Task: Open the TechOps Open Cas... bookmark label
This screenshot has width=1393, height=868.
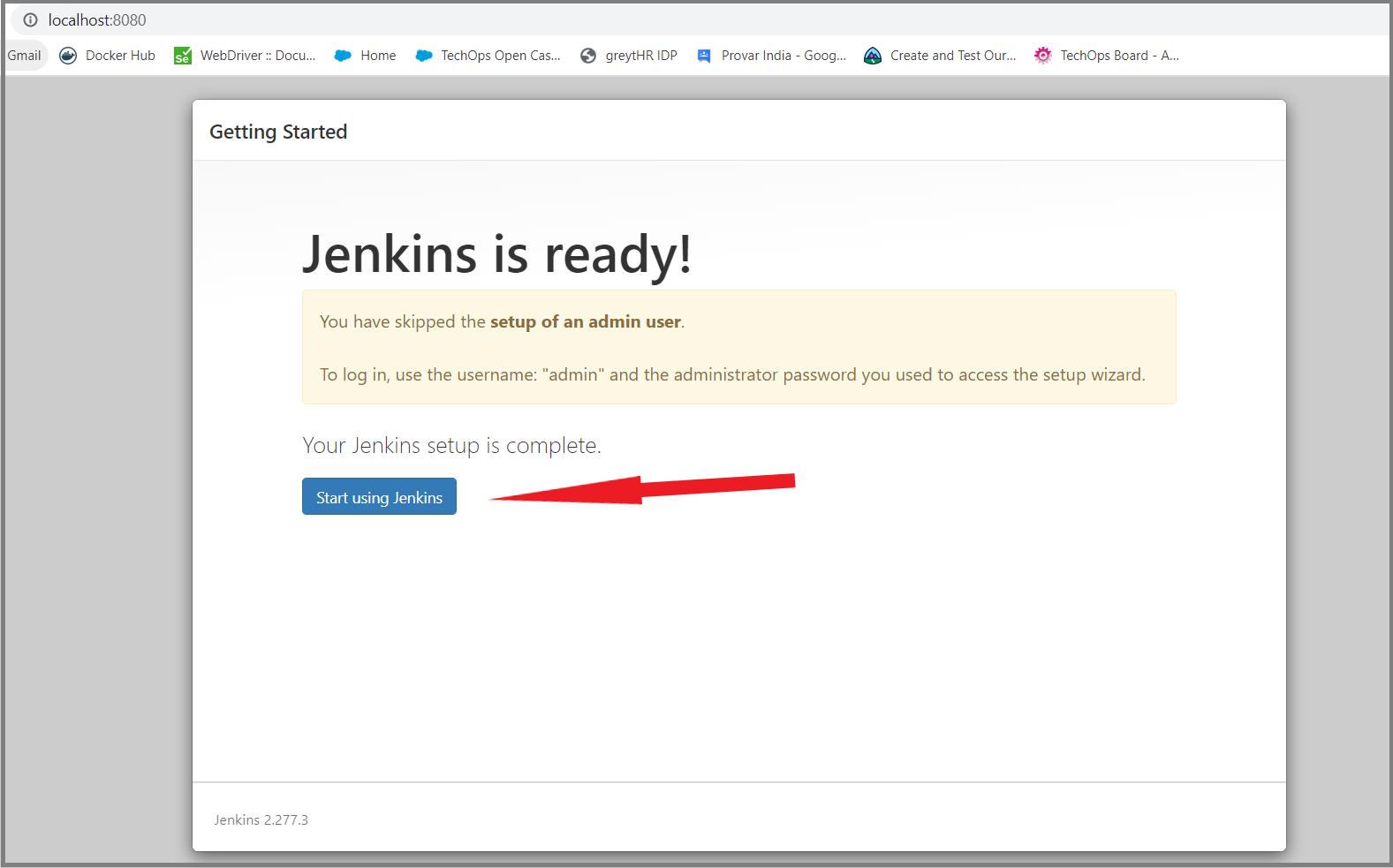Action: (x=501, y=55)
